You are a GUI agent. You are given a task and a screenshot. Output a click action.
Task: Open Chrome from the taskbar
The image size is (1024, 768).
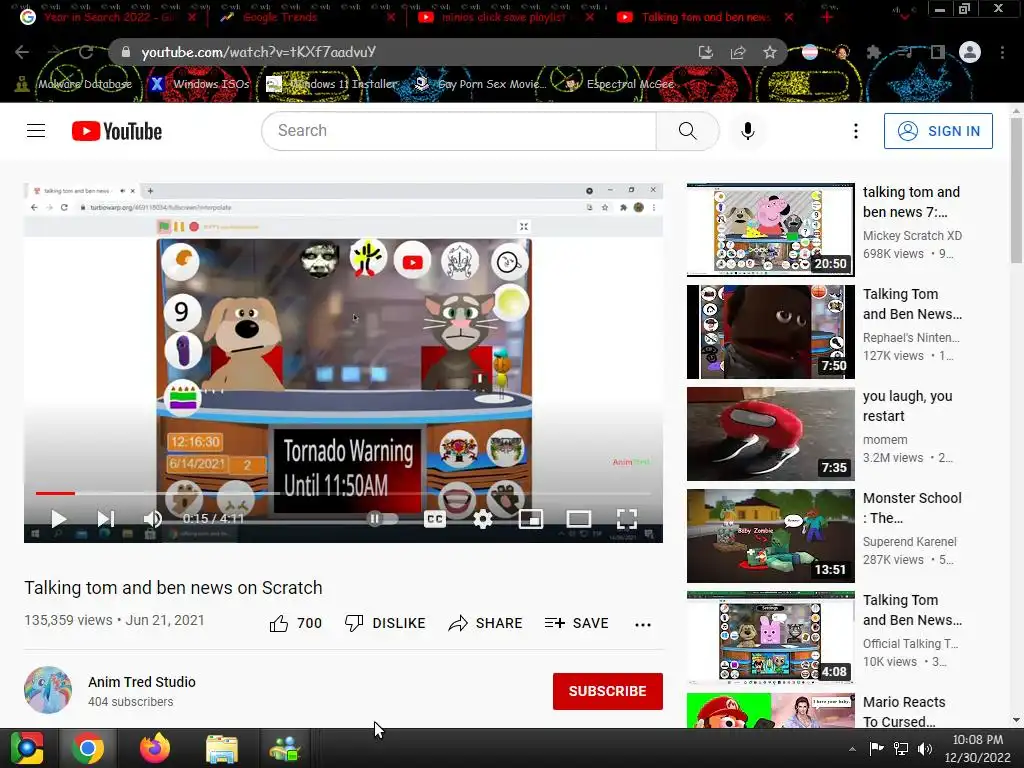pyautogui.click(x=88, y=748)
